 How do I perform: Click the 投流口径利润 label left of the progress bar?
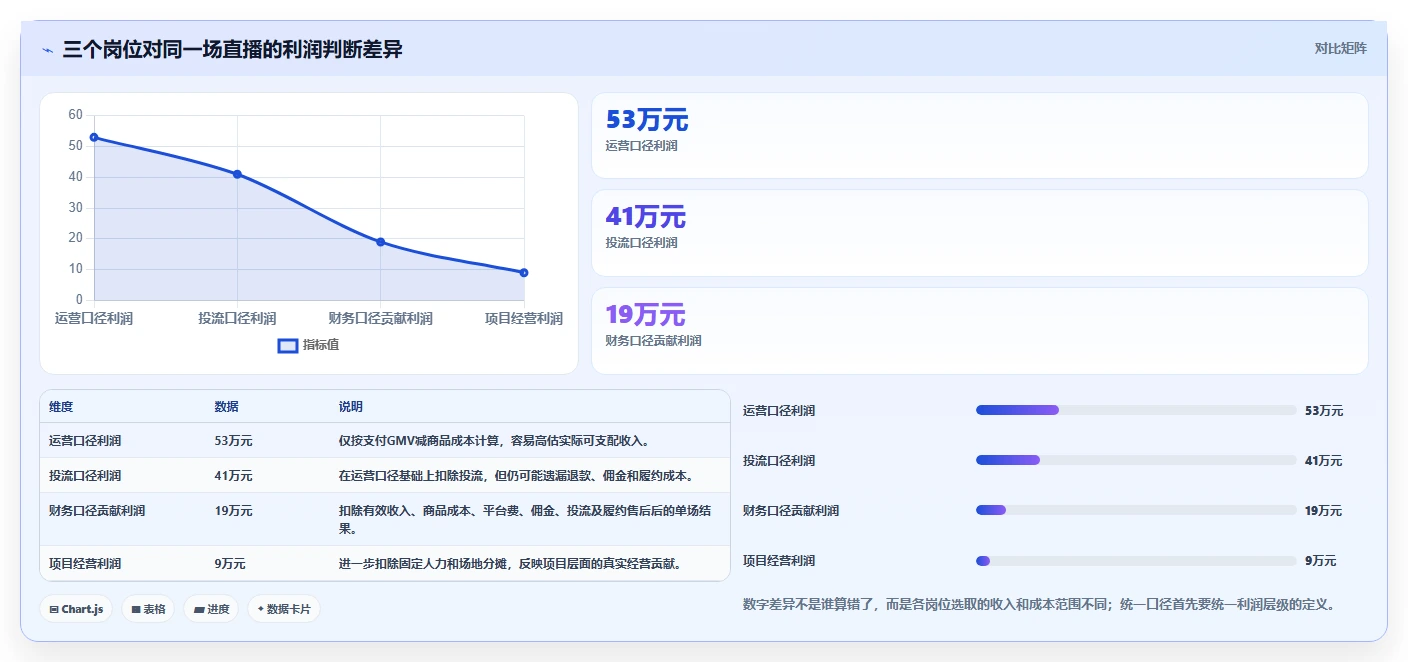pos(779,461)
